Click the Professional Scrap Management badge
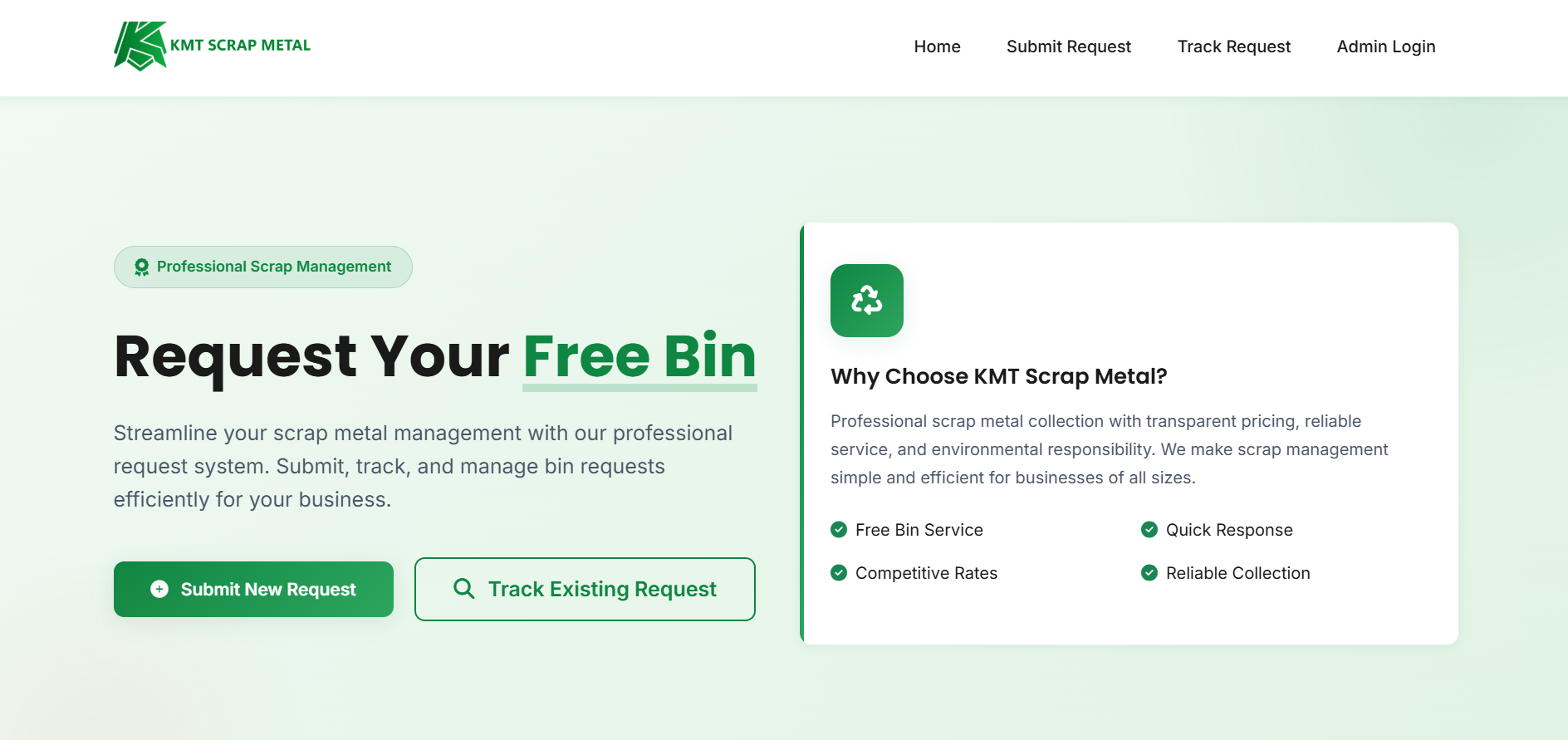 point(262,267)
